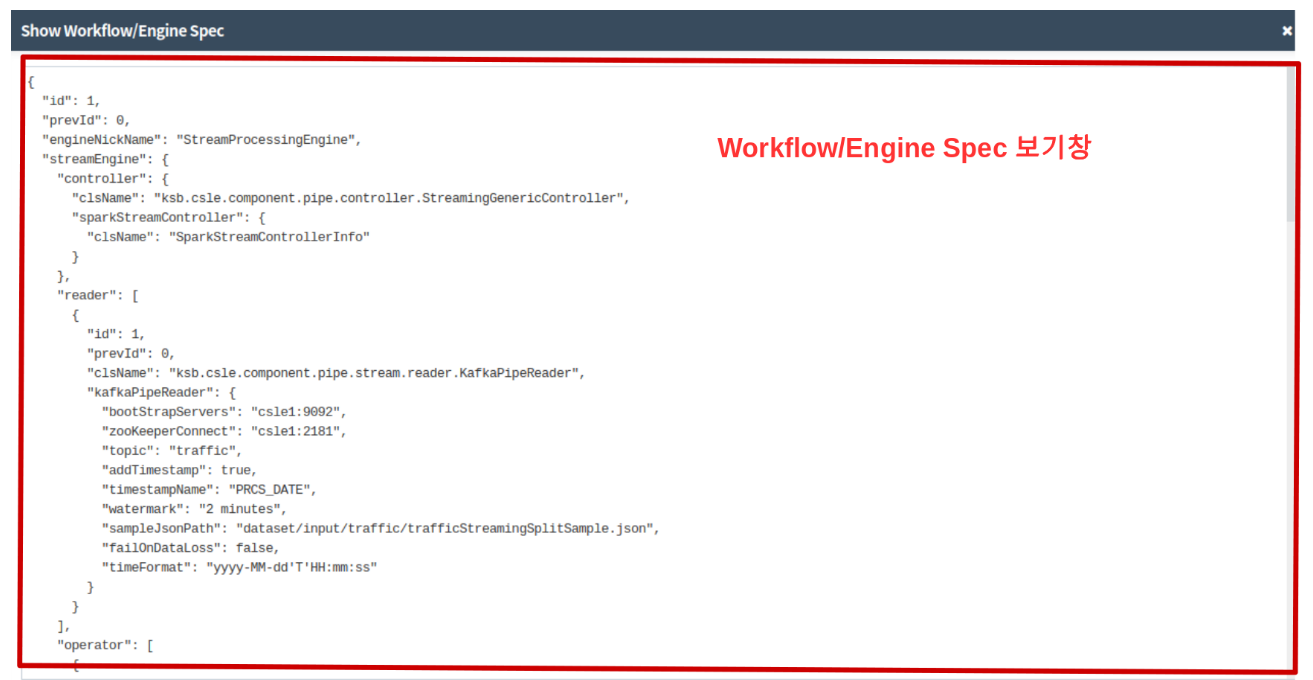Click the "engineNickName": "StreamProcessingEngine" line
The height and width of the screenshot is (680, 1313).
201,140
